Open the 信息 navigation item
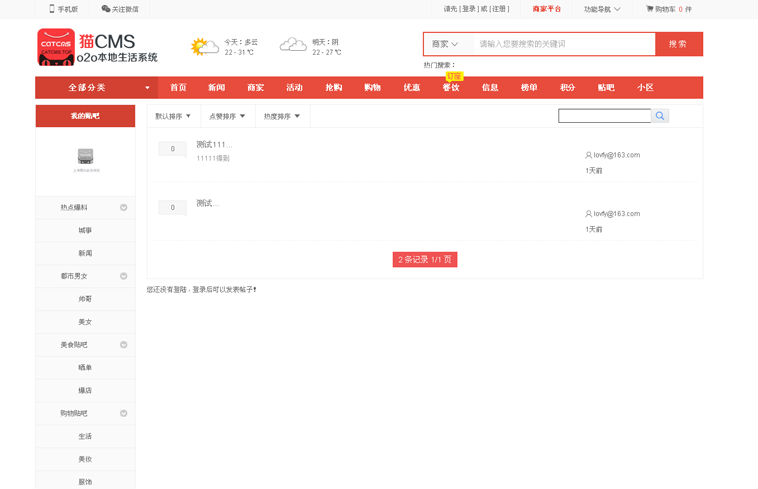The width and height of the screenshot is (758, 489). click(x=490, y=87)
